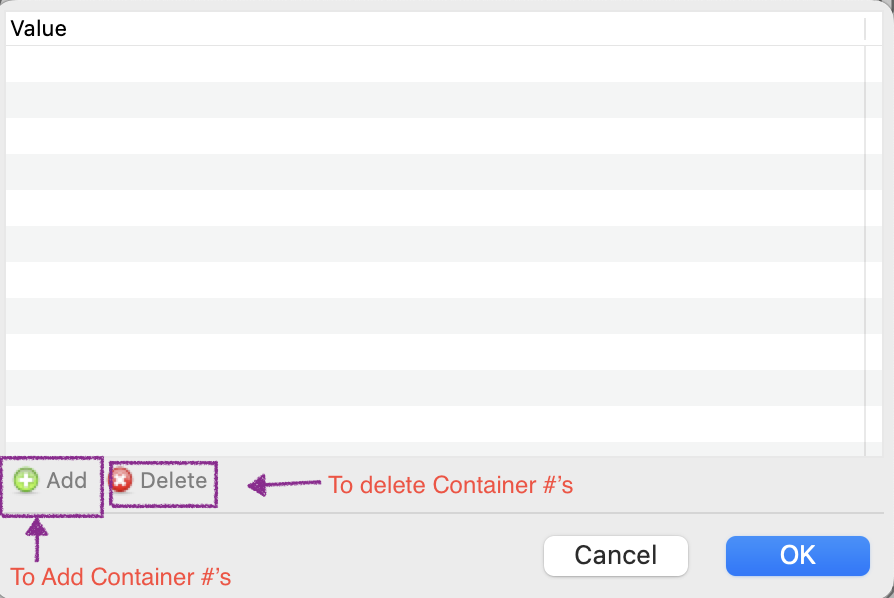Click the green plus Add icon
This screenshot has height=598, width=894.
[26, 480]
